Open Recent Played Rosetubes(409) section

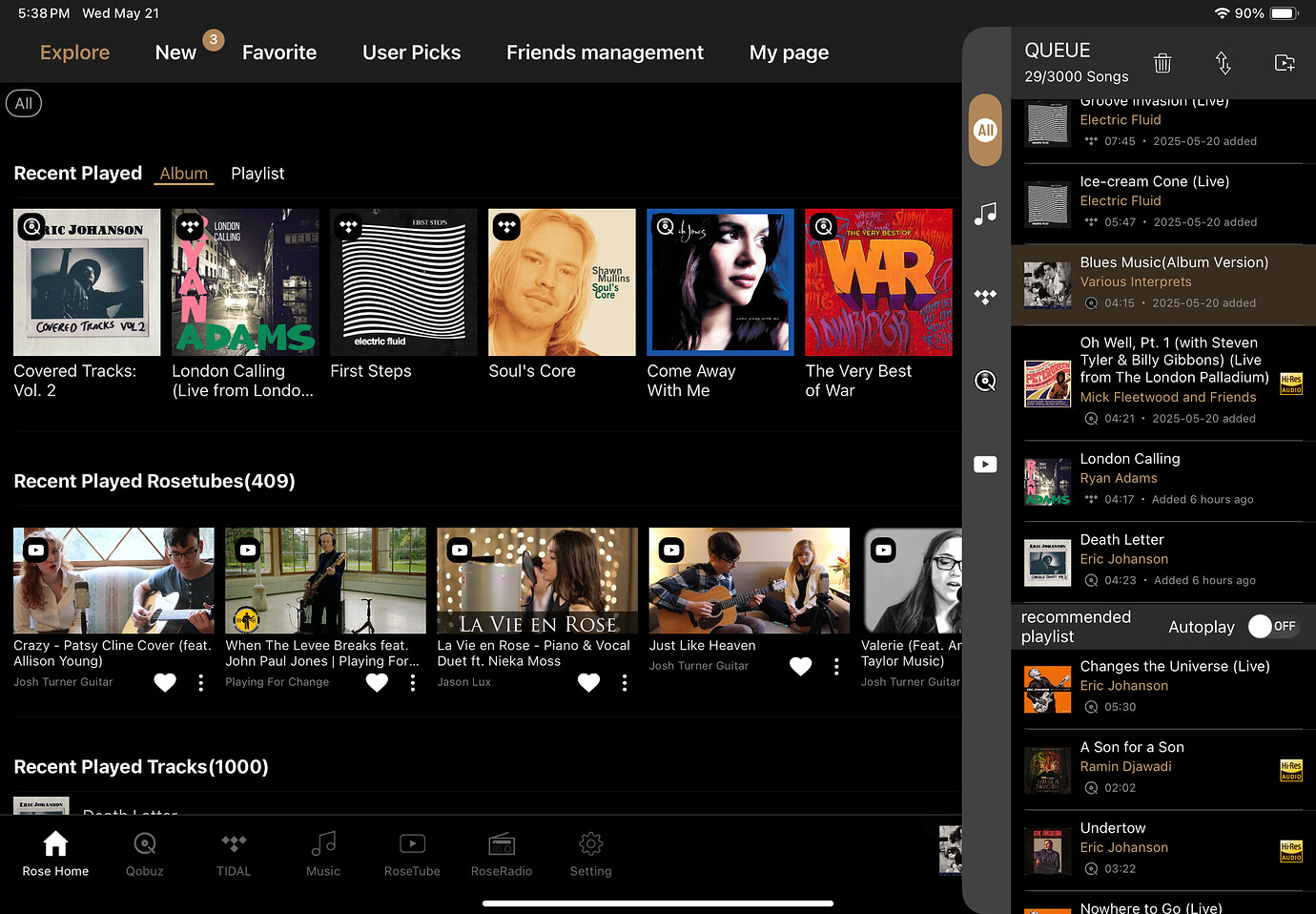click(x=154, y=481)
